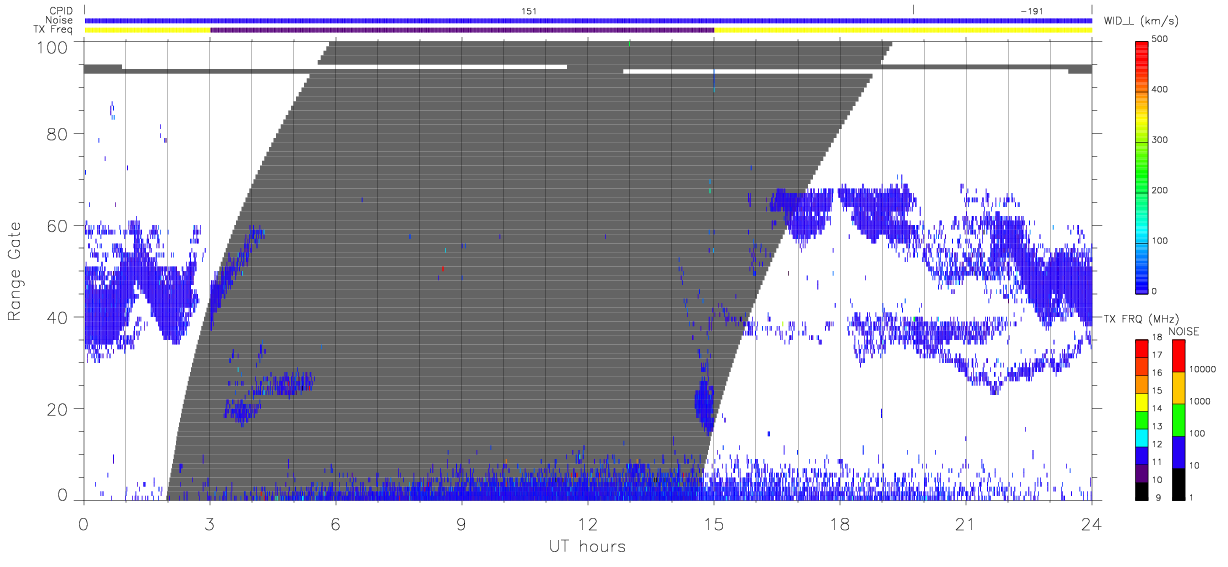Click the UT hours axis title
Screen dimensions: 1228x567
(586, 546)
